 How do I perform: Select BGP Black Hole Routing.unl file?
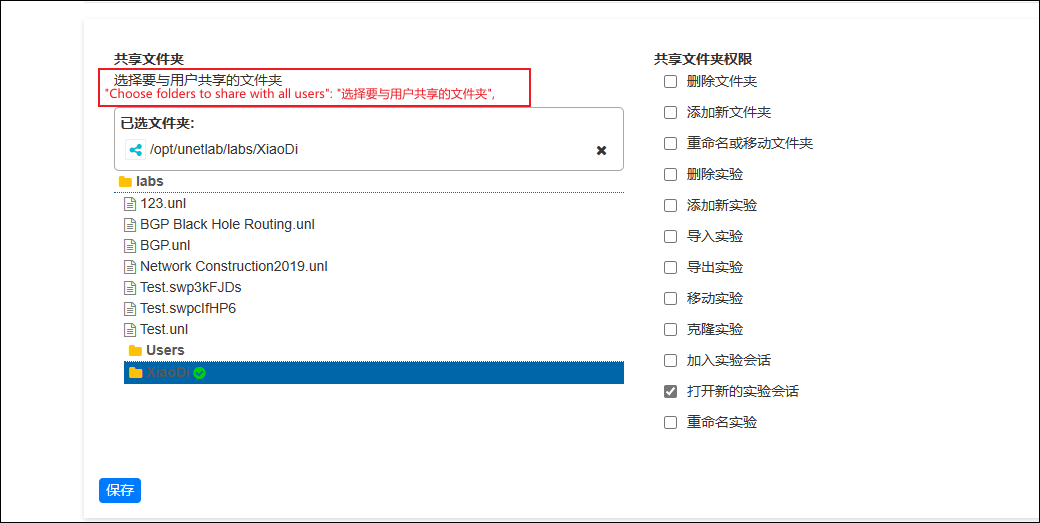click(228, 224)
